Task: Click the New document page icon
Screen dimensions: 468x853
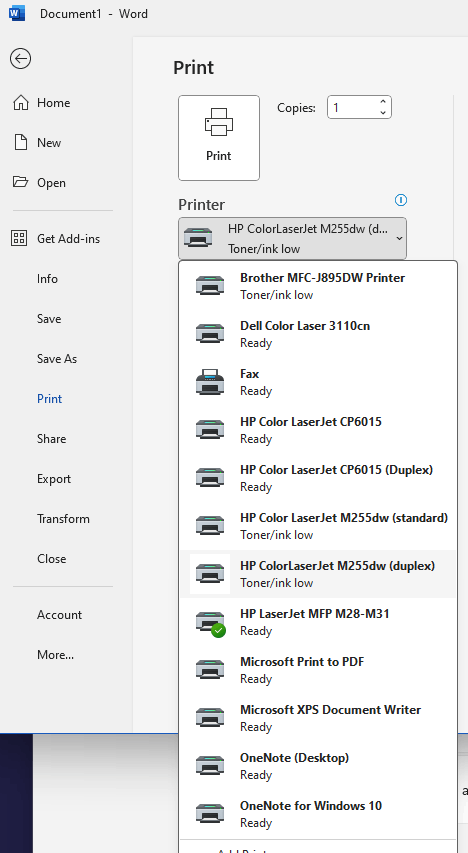Action: tap(21, 143)
